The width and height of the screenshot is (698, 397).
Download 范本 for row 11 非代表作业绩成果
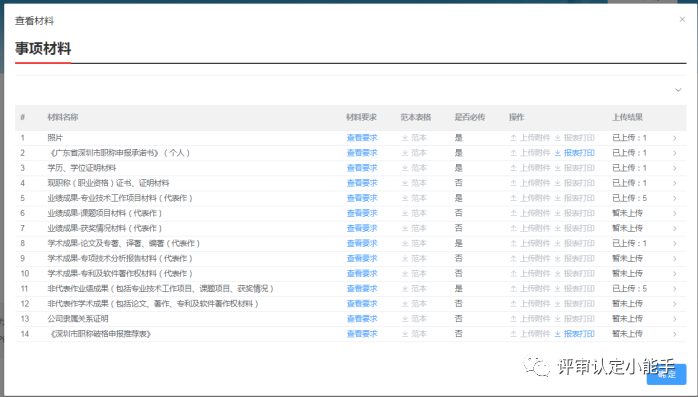414,288
